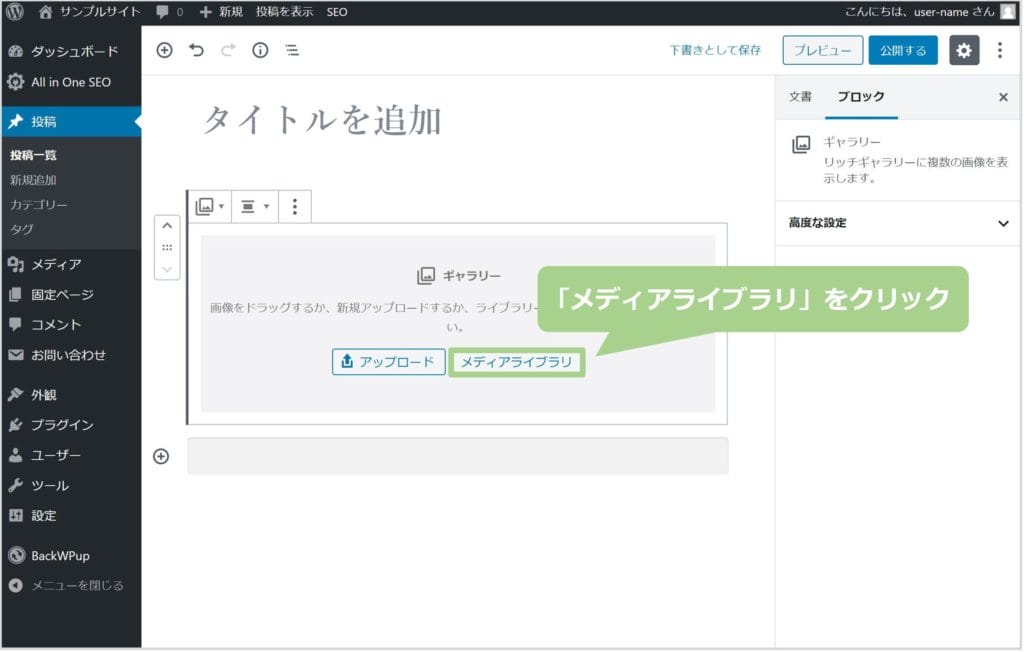Move the gallery block up with chevron
The image size is (1024, 652).
pos(167,226)
